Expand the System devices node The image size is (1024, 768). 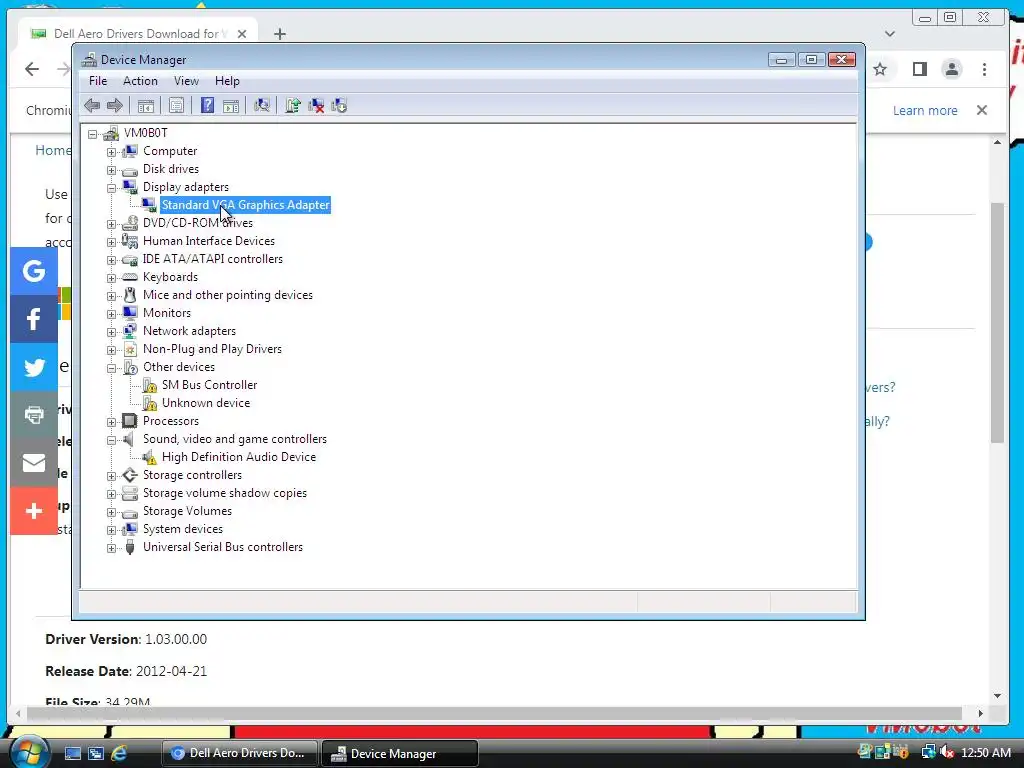click(x=112, y=530)
